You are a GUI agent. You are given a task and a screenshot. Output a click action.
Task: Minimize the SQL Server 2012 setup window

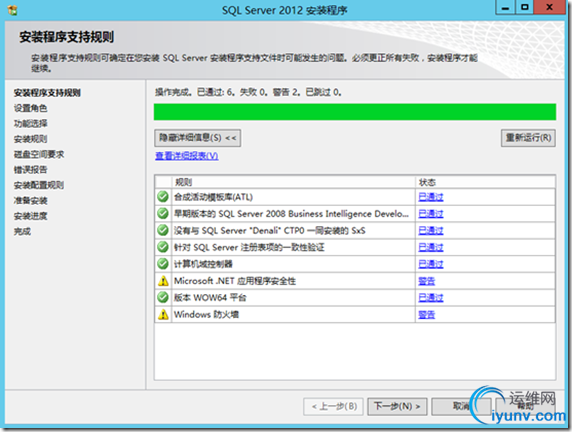pyautogui.click(x=506, y=7)
